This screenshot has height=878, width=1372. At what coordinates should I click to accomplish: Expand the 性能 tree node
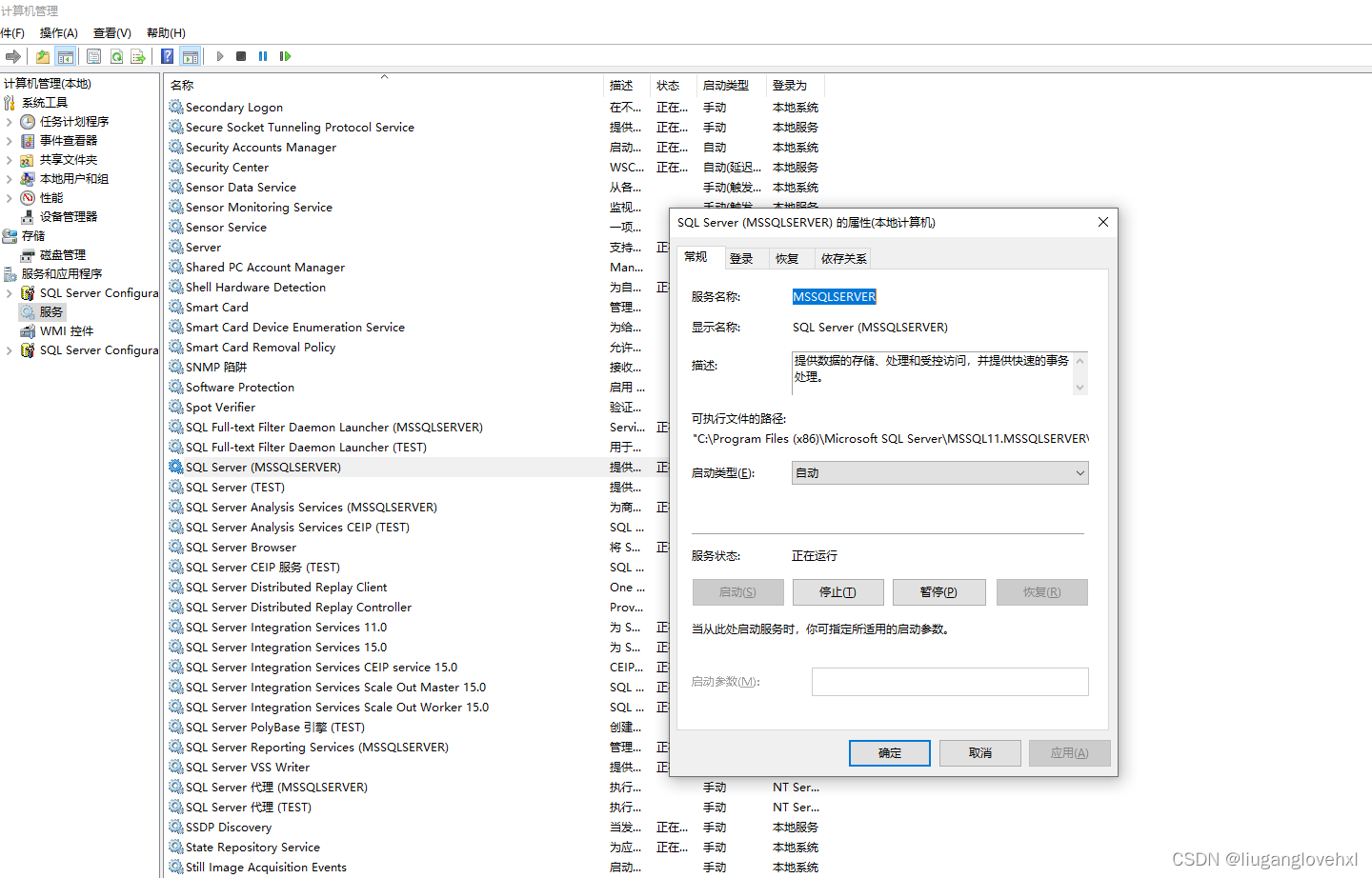coord(10,198)
